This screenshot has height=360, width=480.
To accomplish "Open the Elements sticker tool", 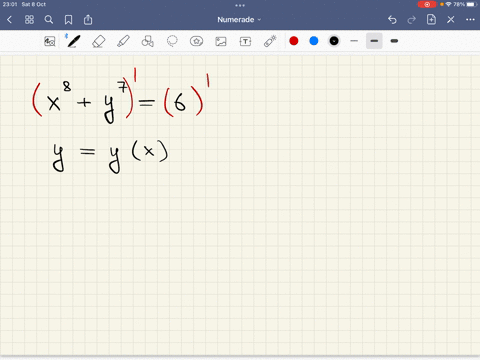I will (x=196, y=41).
